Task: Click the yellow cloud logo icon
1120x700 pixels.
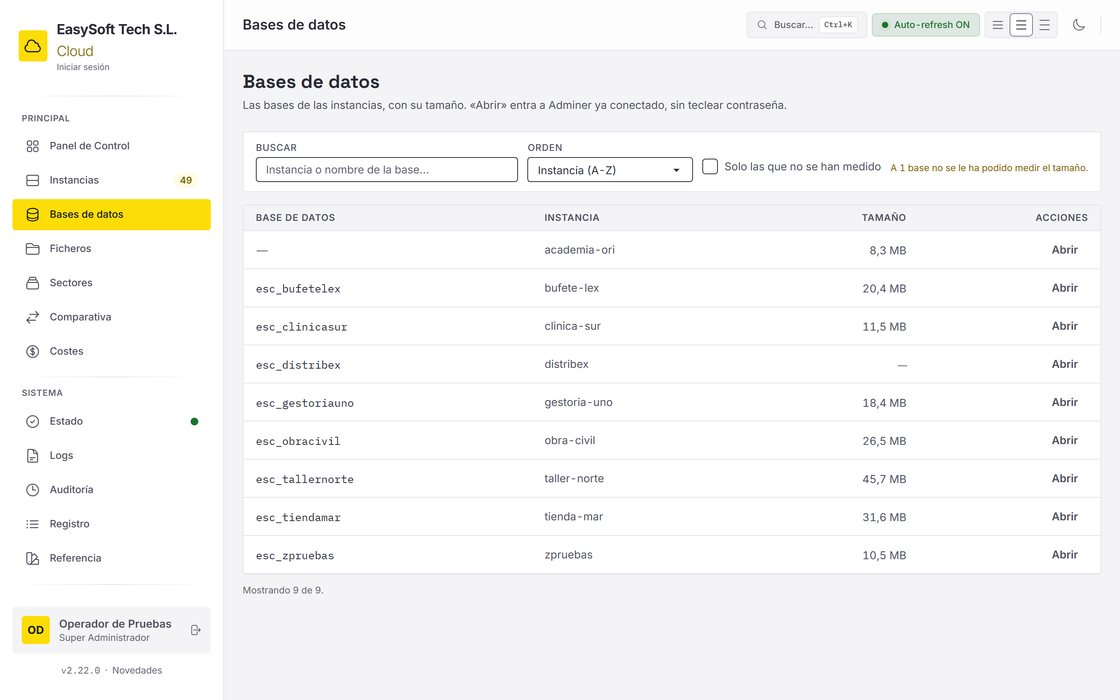Action: pyautogui.click(x=33, y=46)
